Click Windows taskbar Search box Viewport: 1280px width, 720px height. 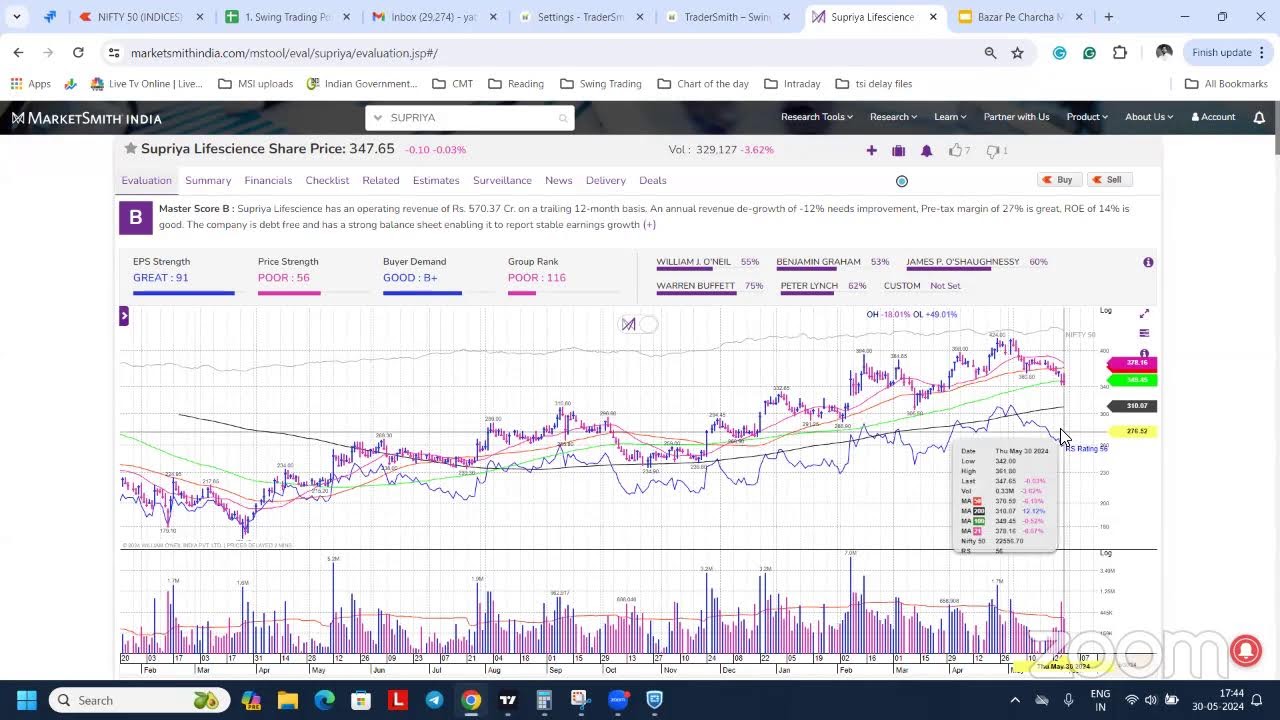click(139, 700)
